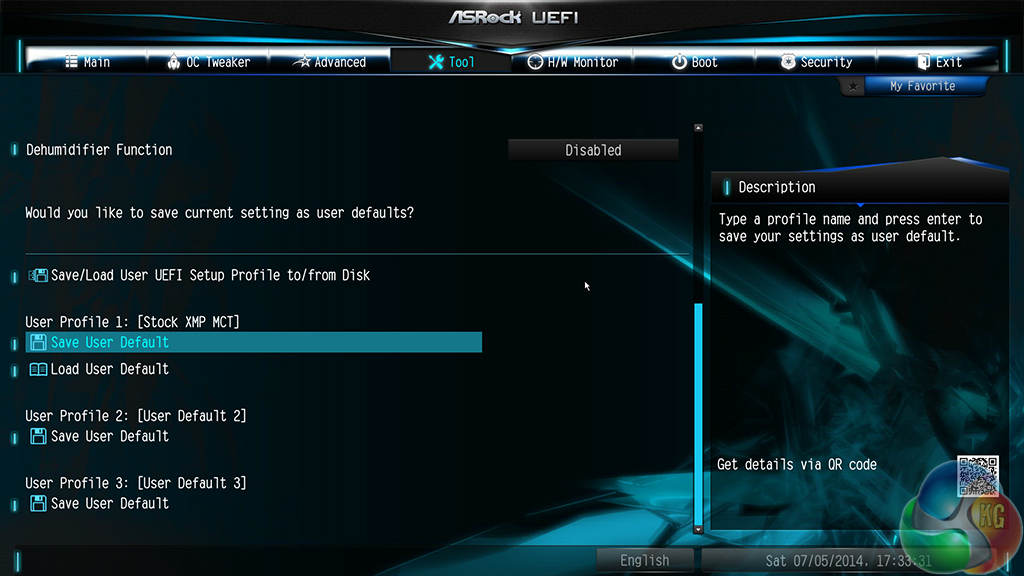Click the date and time display

[x=848, y=560]
